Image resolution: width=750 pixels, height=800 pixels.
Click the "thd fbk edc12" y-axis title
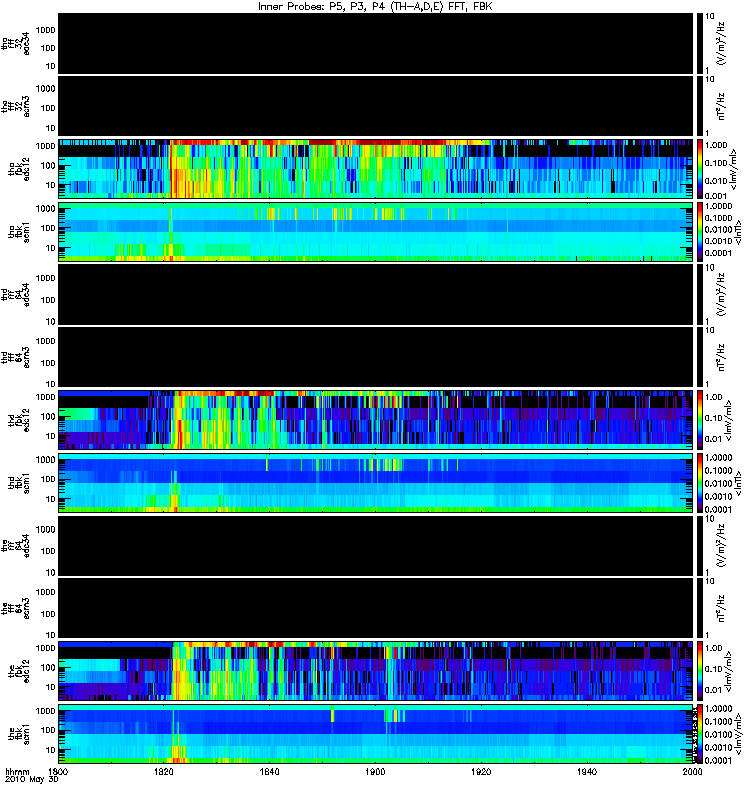(19, 420)
